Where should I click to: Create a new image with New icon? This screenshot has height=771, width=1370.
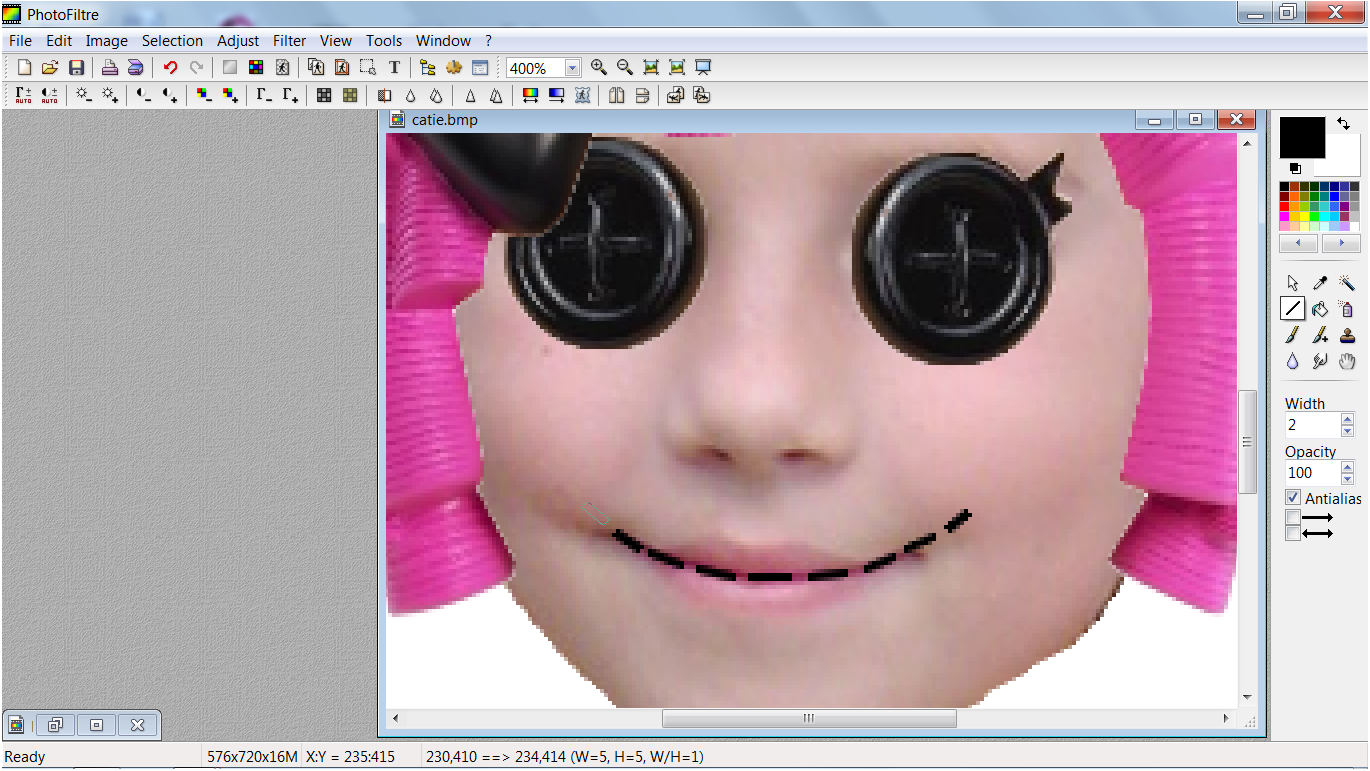[x=24, y=68]
